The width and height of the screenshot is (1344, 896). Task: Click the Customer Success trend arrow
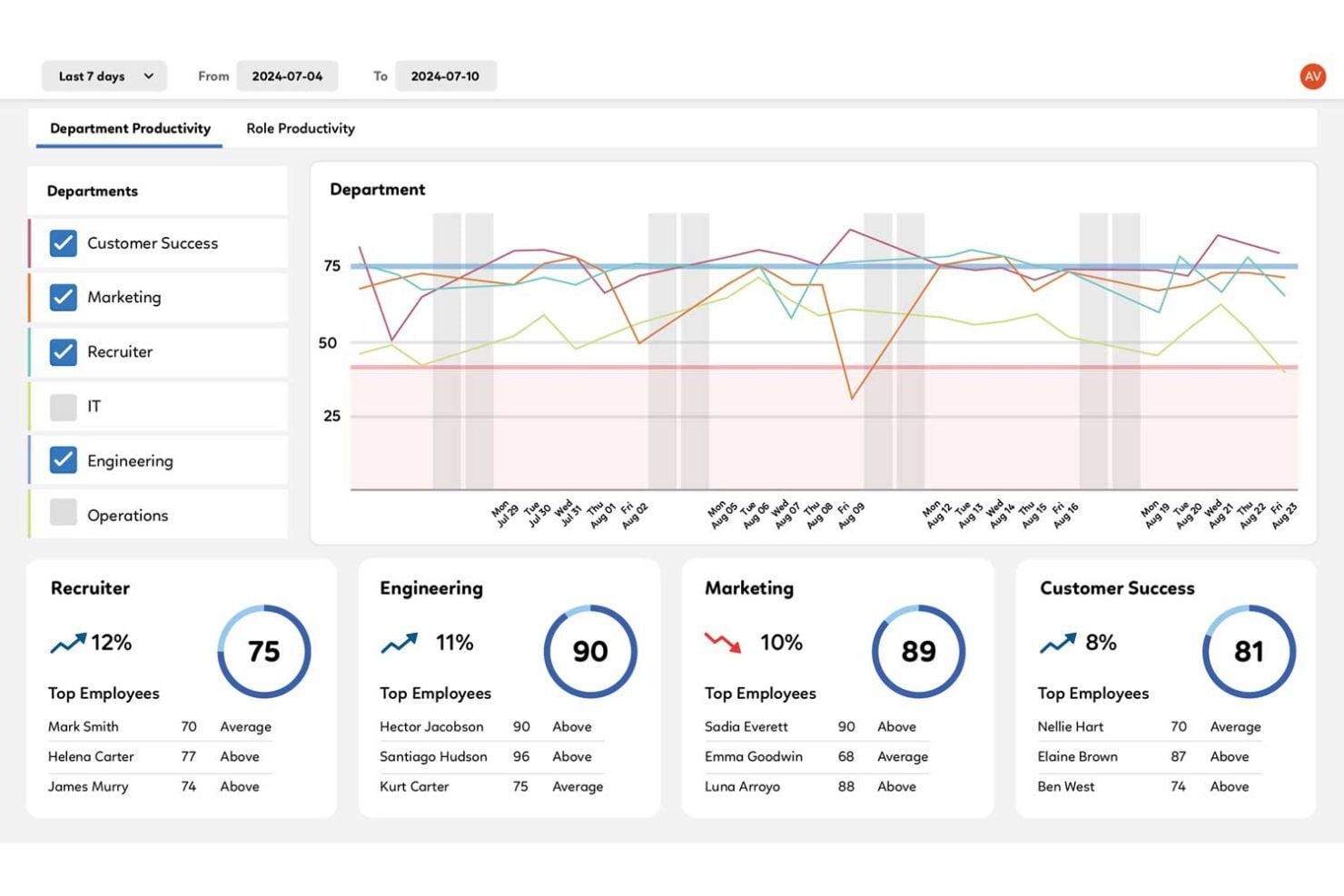[1056, 642]
